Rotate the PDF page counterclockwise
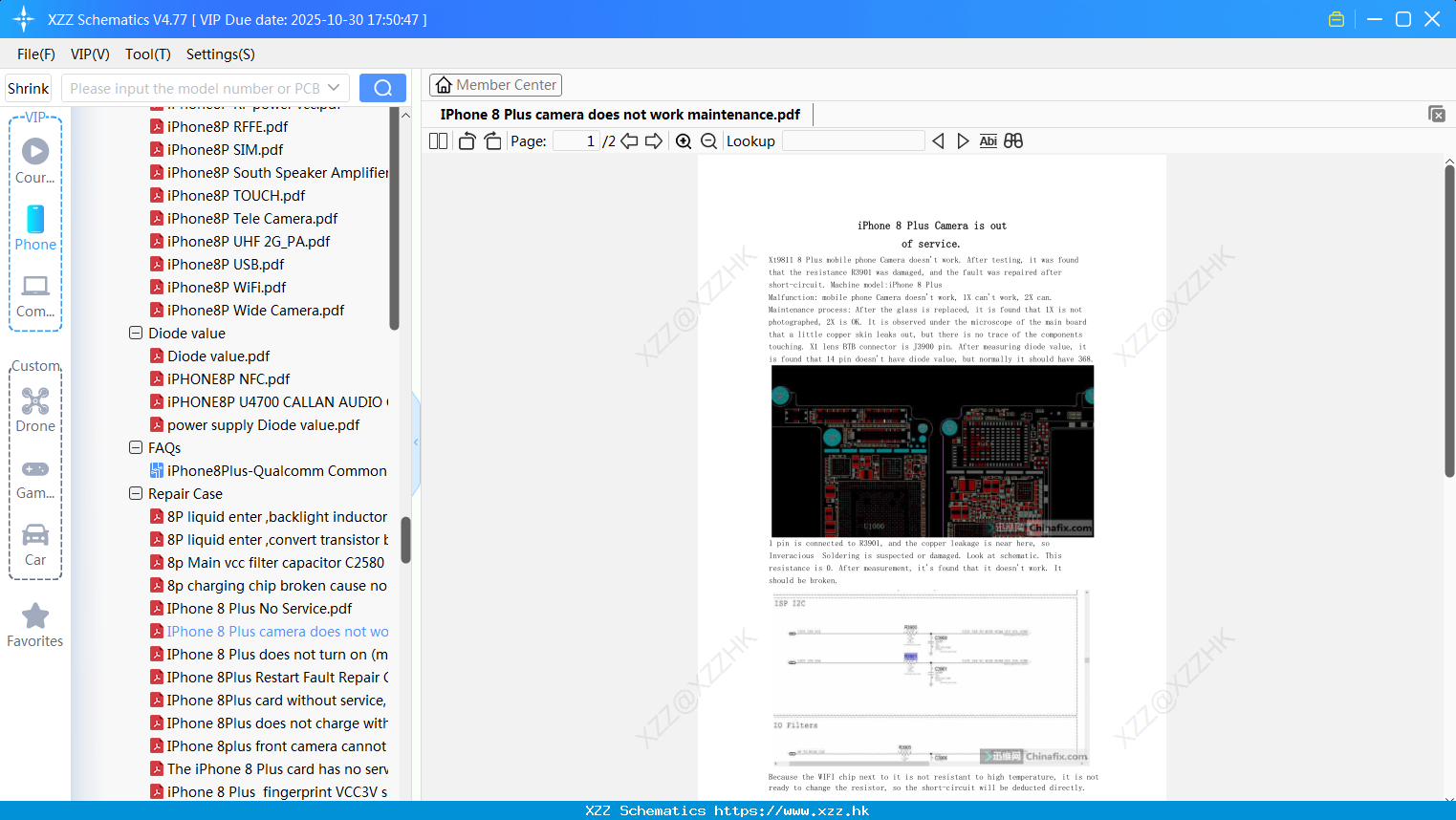This screenshot has height=820, width=1456. coord(467,140)
